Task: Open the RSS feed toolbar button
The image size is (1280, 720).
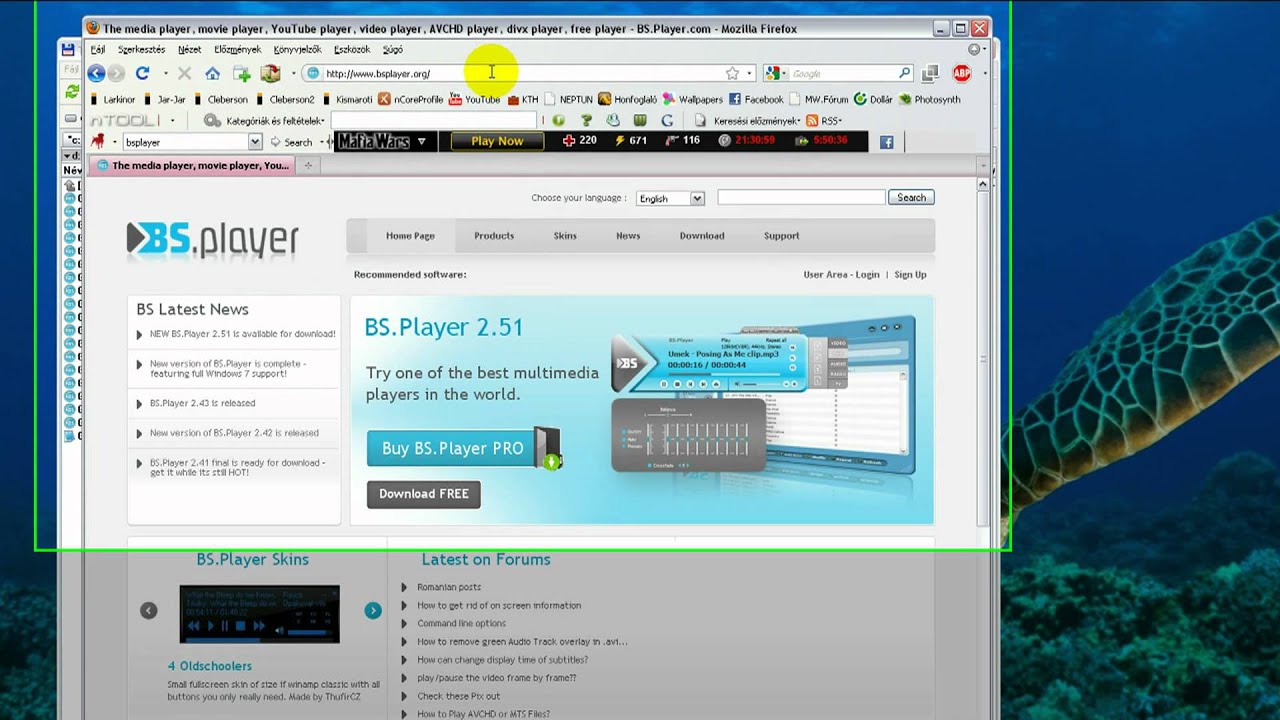Action: [824, 120]
